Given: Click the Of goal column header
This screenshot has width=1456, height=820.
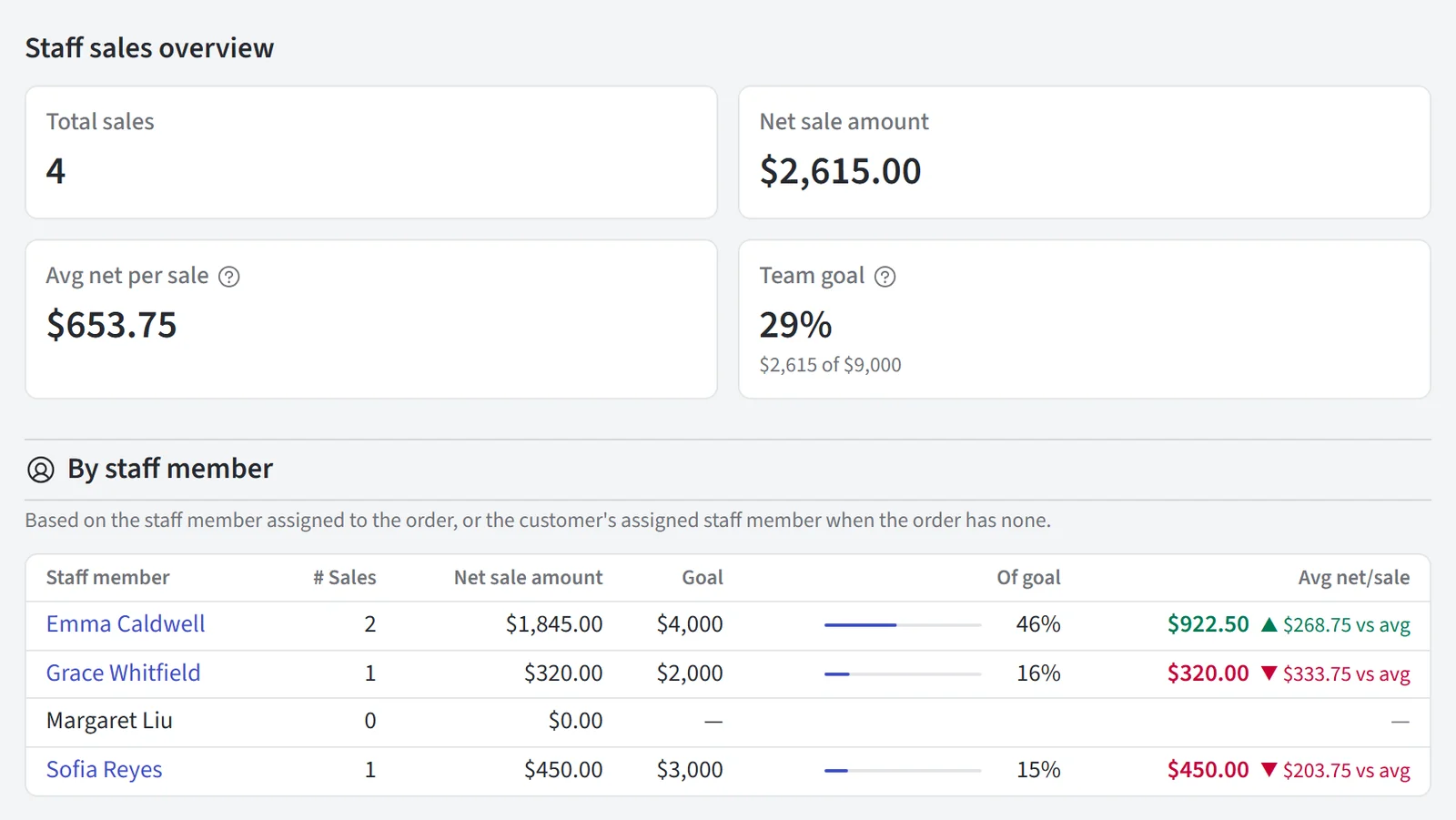Looking at the screenshot, I should [x=1029, y=578].
